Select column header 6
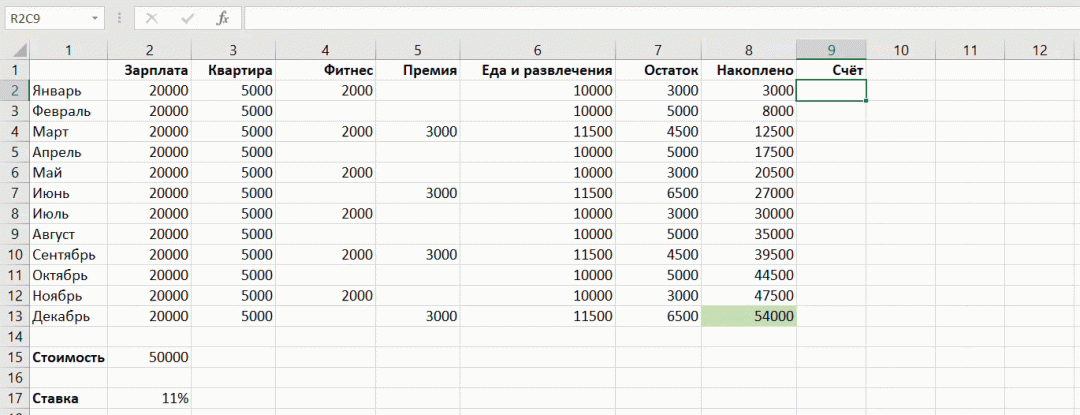 [538, 50]
